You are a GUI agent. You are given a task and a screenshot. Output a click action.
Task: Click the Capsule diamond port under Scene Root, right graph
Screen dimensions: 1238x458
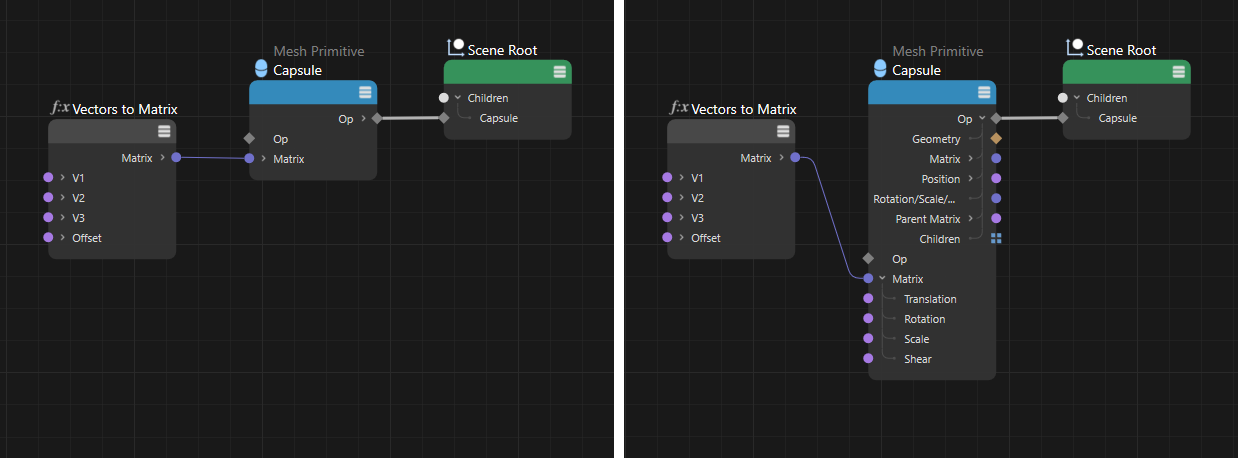point(1062,118)
